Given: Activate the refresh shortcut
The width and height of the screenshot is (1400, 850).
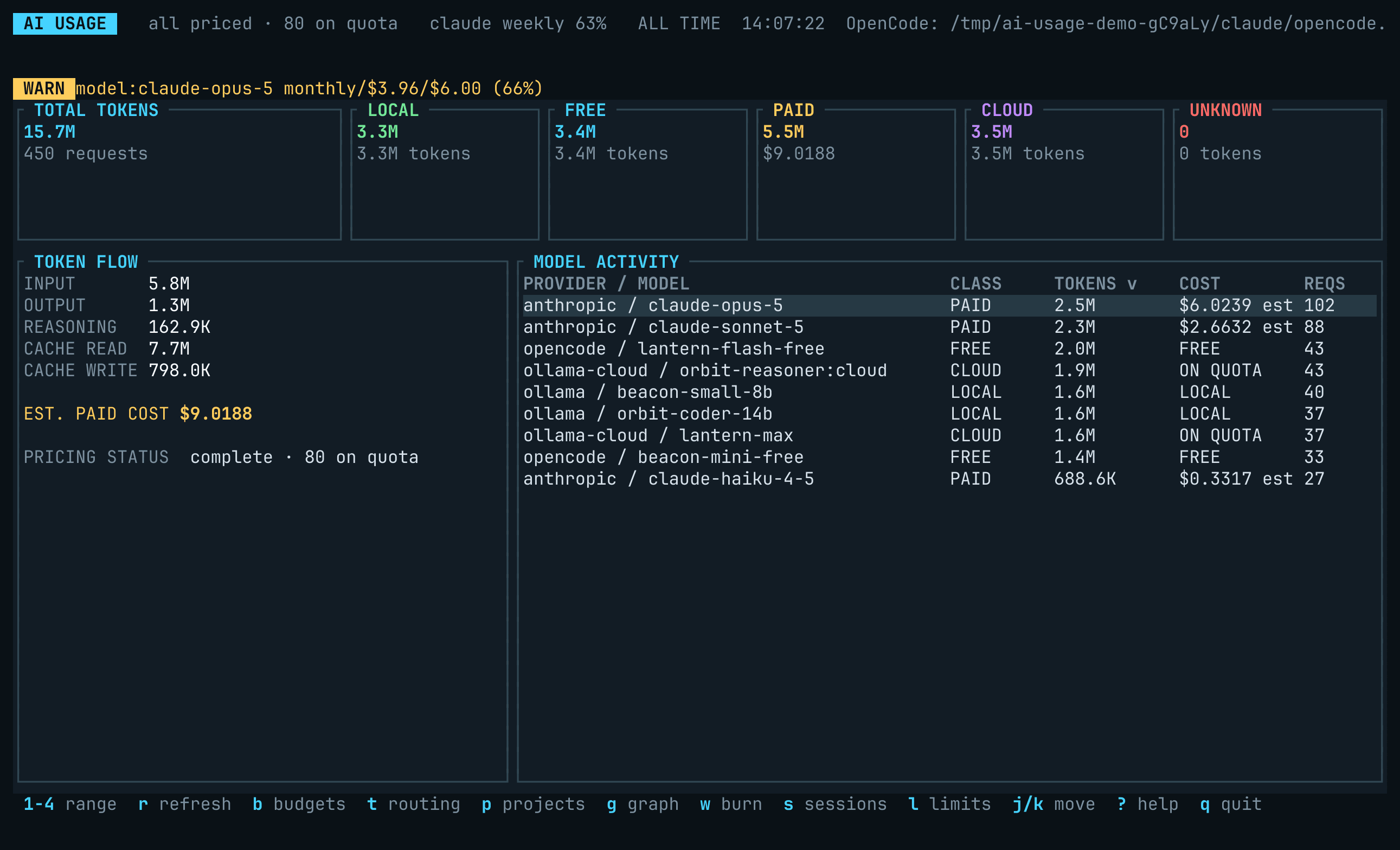Looking at the screenshot, I should [x=185, y=804].
